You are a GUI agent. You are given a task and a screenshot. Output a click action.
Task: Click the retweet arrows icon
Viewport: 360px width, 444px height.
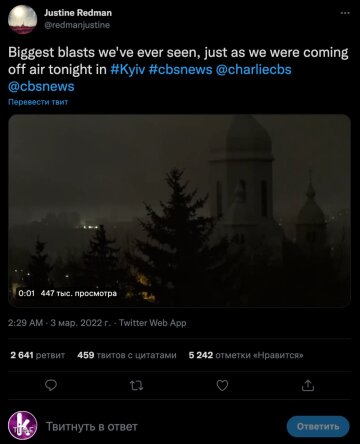coord(136,386)
